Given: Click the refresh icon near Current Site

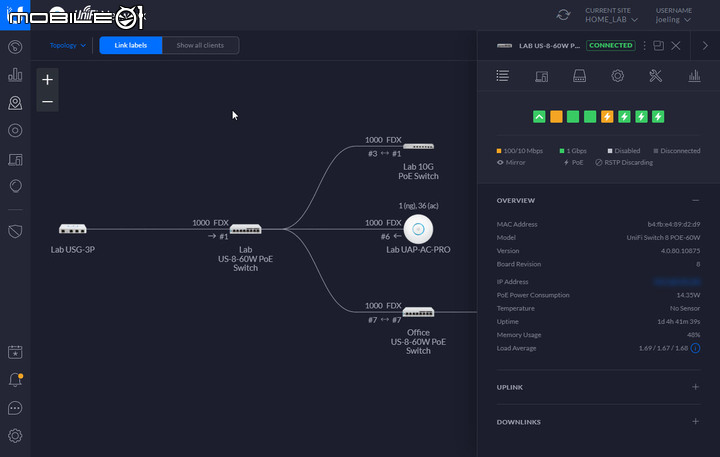Looking at the screenshot, I should pos(563,15).
